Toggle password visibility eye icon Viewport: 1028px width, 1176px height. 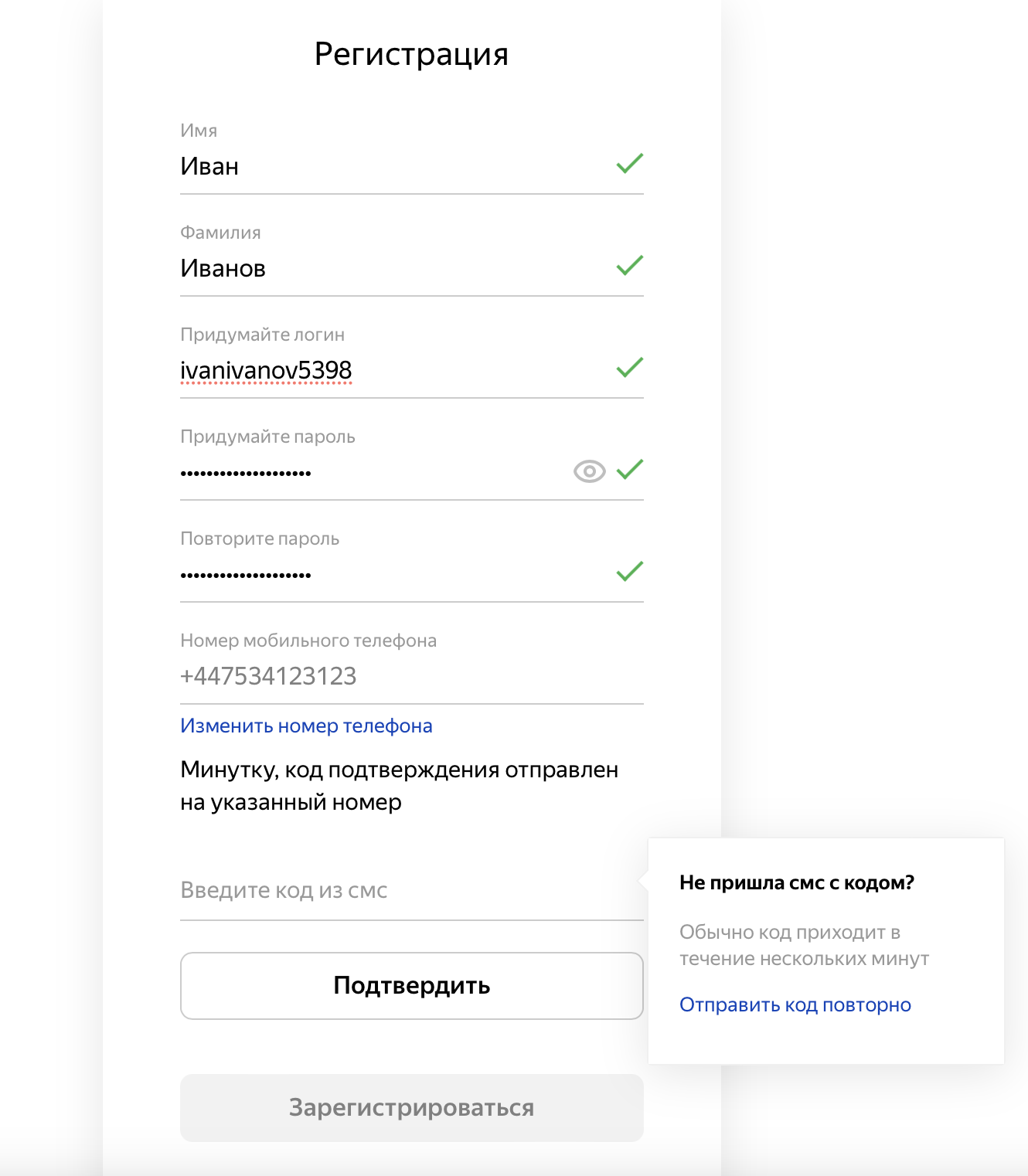pyautogui.click(x=589, y=471)
